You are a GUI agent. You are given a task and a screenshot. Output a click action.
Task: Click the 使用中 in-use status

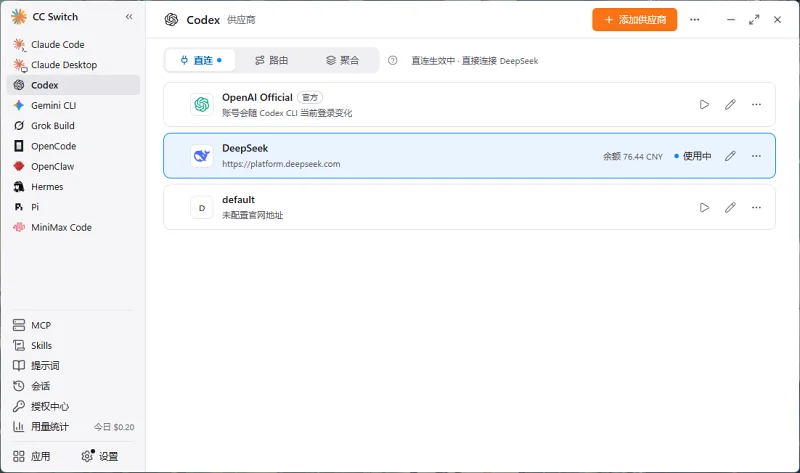click(692, 156)
